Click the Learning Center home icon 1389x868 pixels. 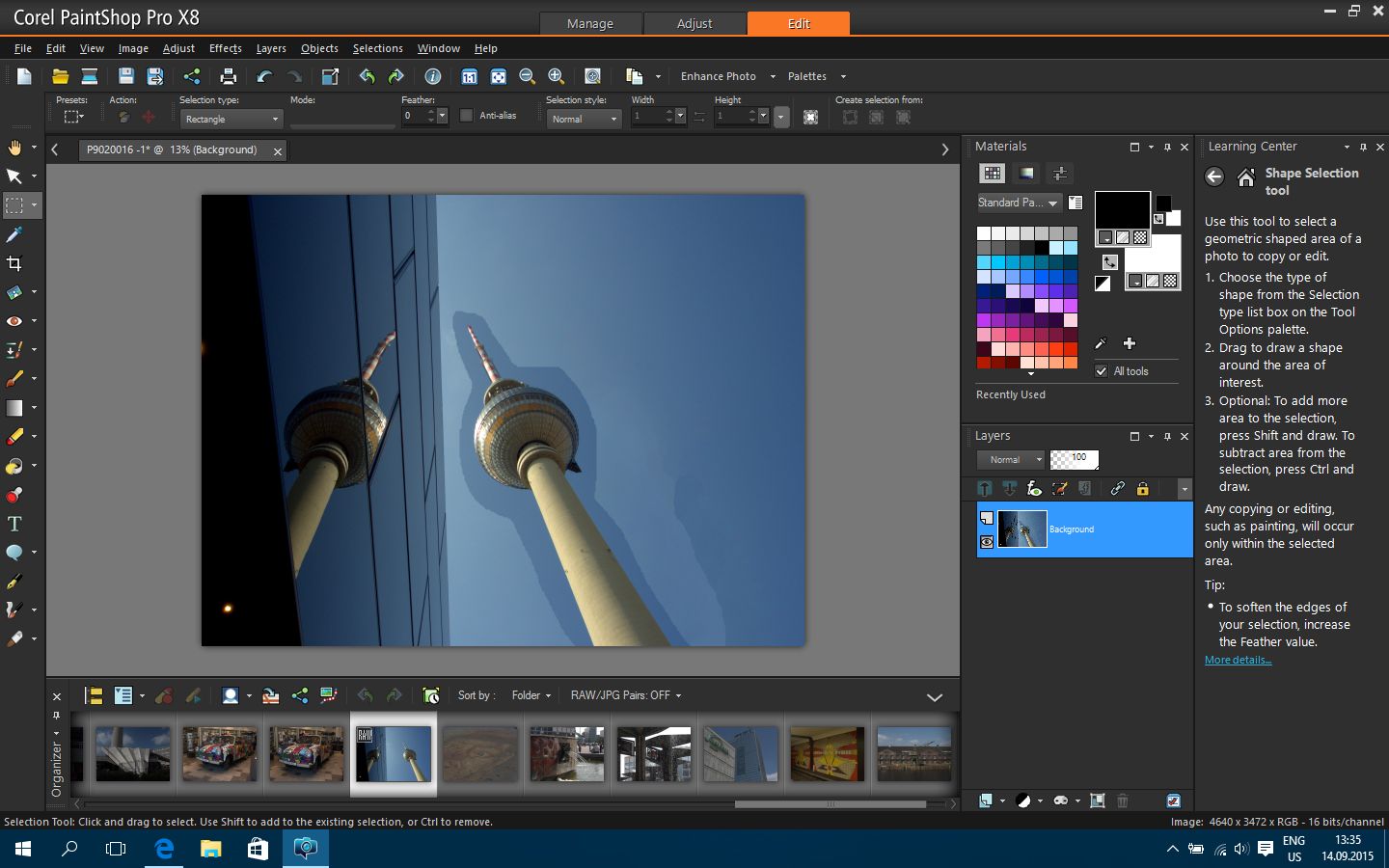(x=1246, y=176)
